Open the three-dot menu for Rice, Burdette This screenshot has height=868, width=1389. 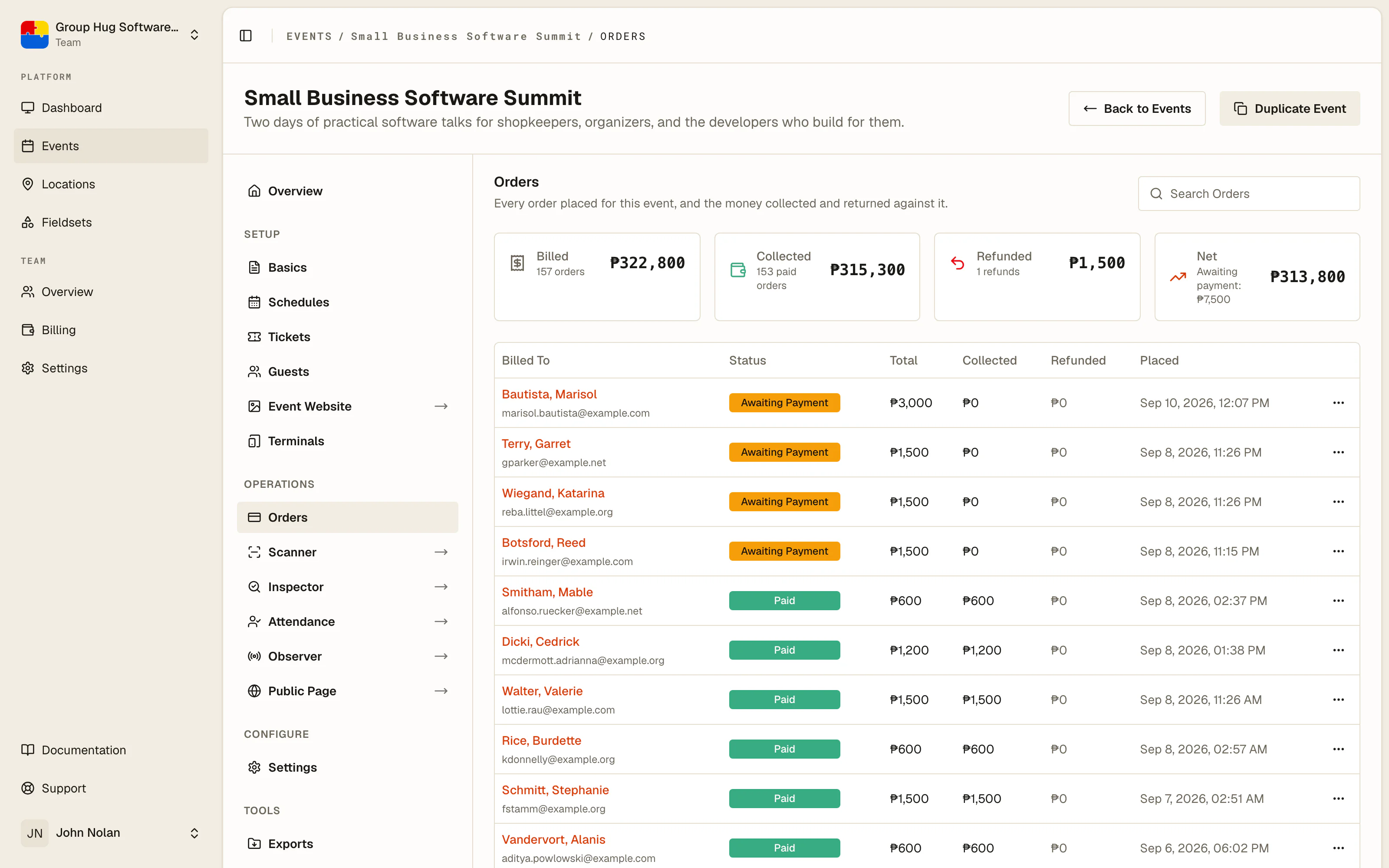(x=1339, y=749)
